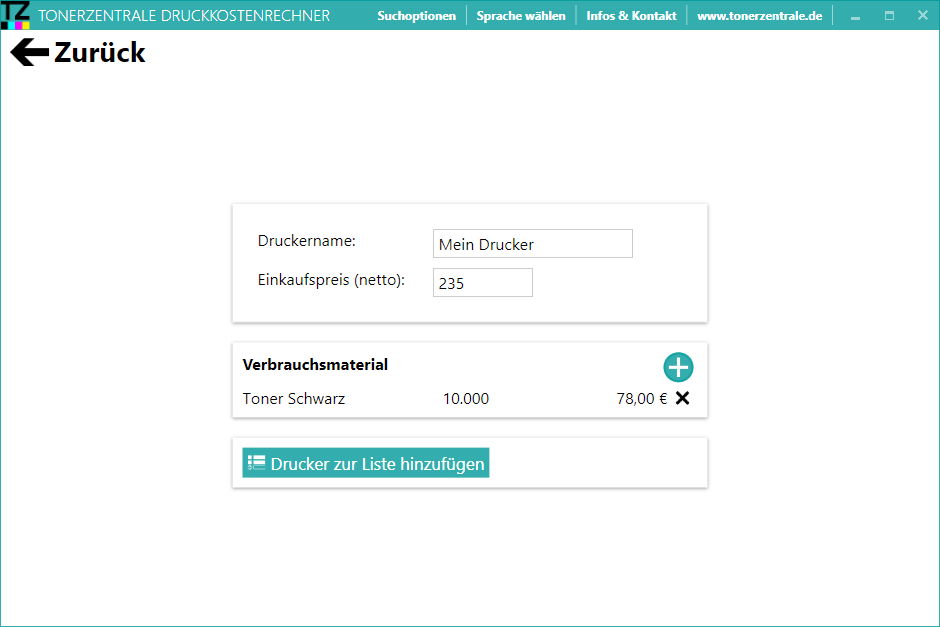
Task: Click the Verbrauchsmaterial panel header
Action: 314,364
